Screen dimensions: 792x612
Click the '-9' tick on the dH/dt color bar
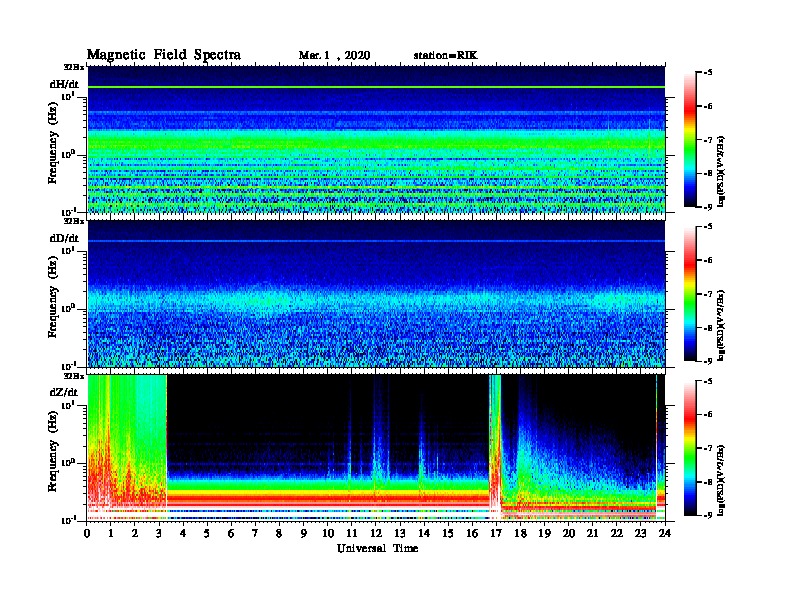coord(708,206)
